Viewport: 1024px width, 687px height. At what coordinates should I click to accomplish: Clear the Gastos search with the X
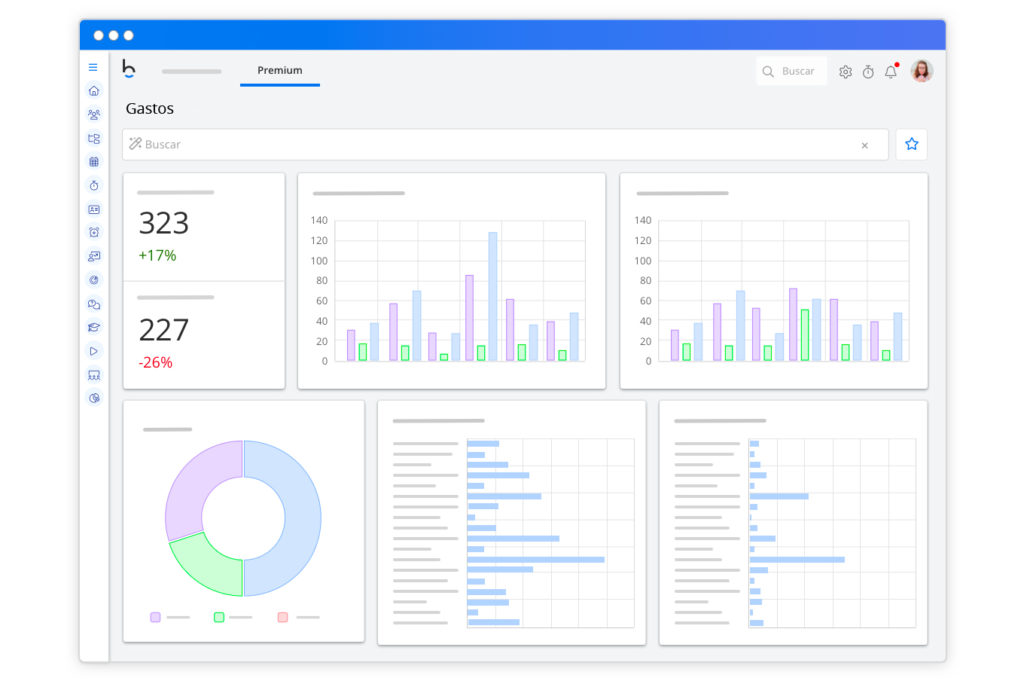point(865,146)
